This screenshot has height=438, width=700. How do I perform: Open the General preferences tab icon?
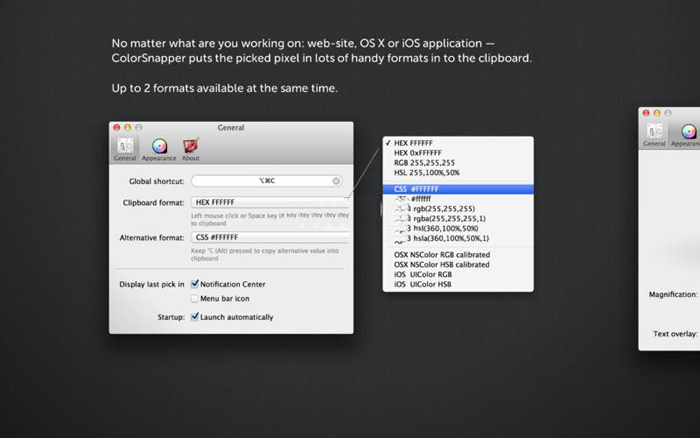click(125, 147)
